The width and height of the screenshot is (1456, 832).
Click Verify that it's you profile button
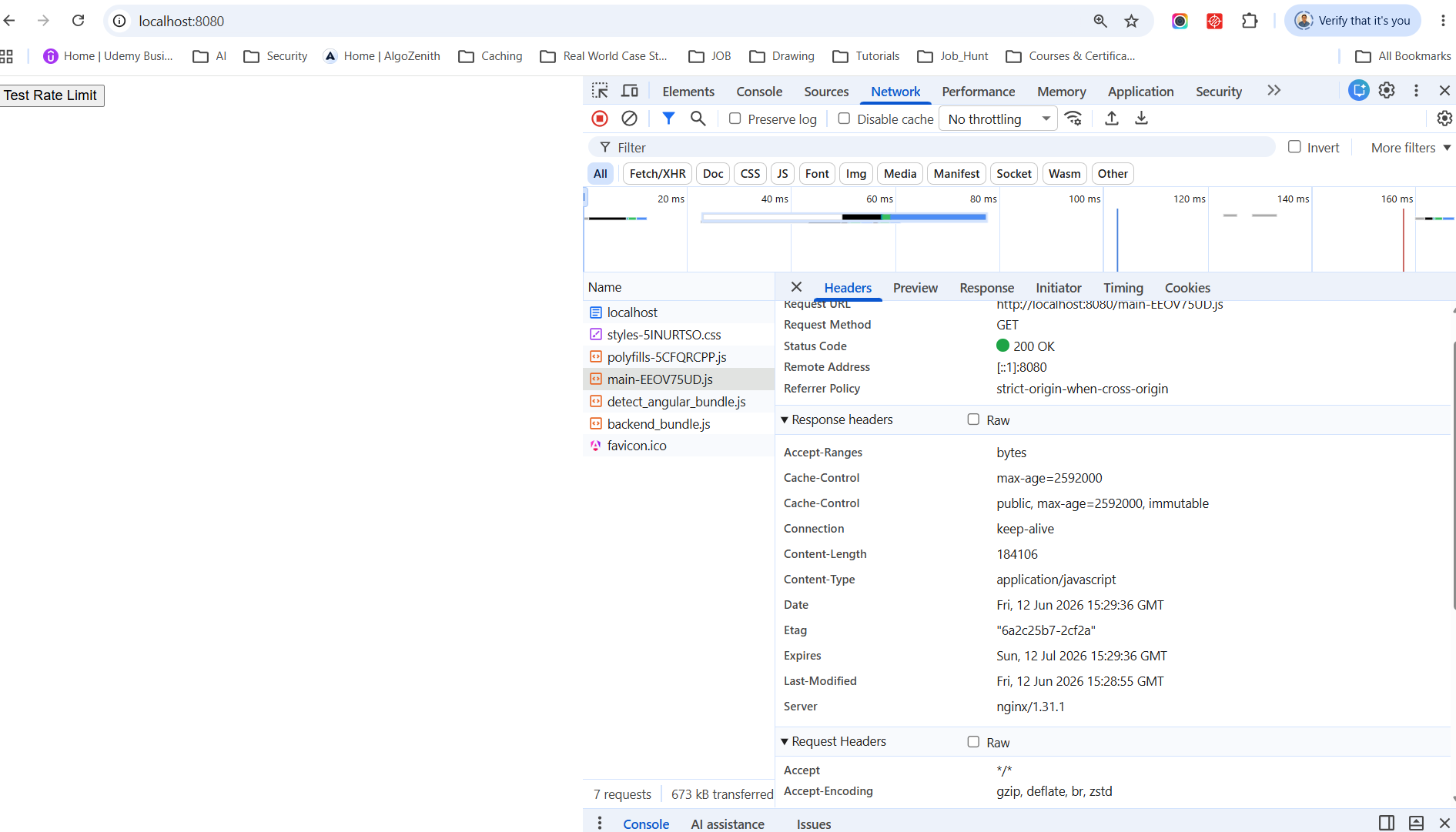(x=1353, y=21)
